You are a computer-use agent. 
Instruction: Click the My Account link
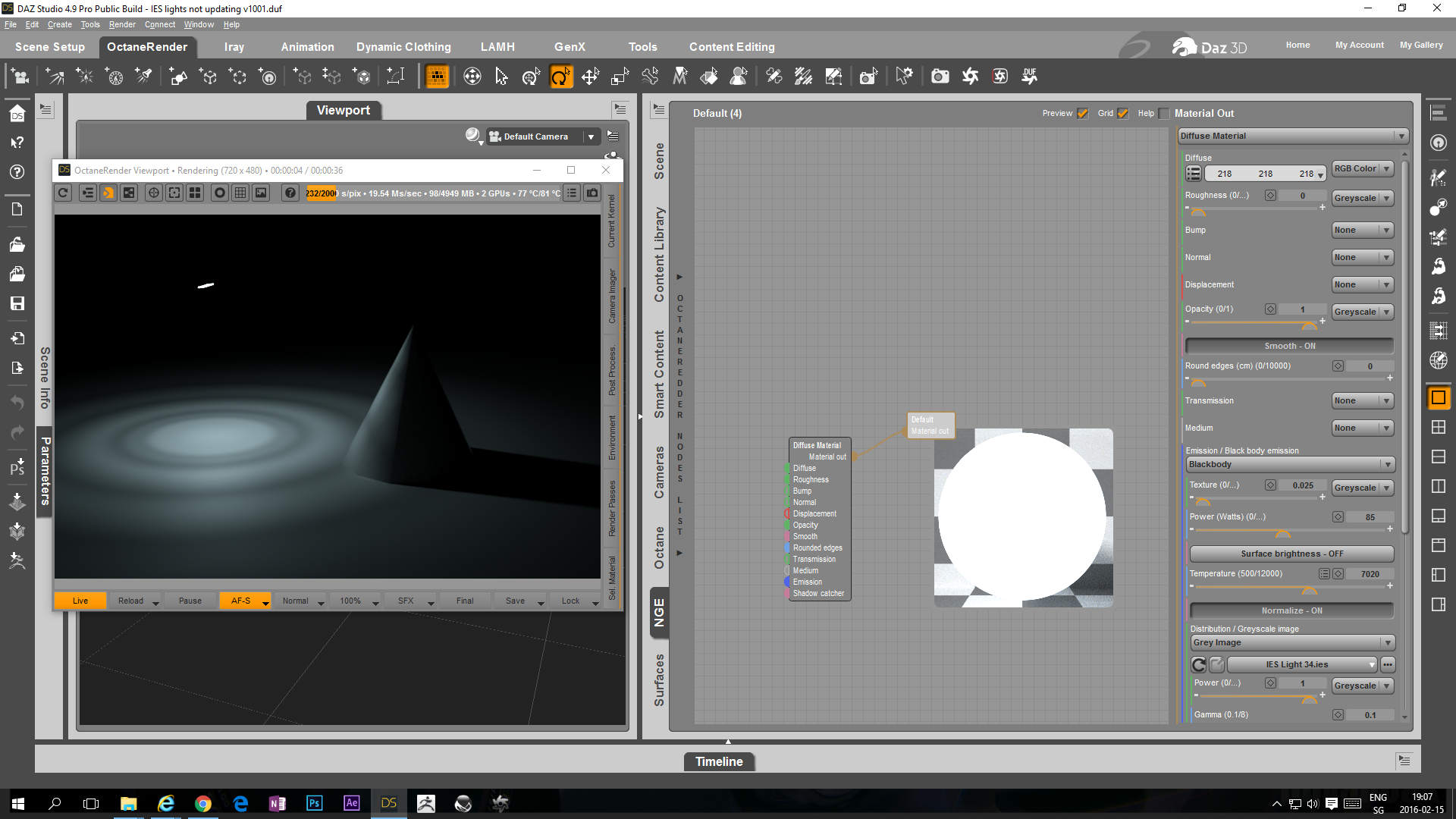(x=1360, y=45)
